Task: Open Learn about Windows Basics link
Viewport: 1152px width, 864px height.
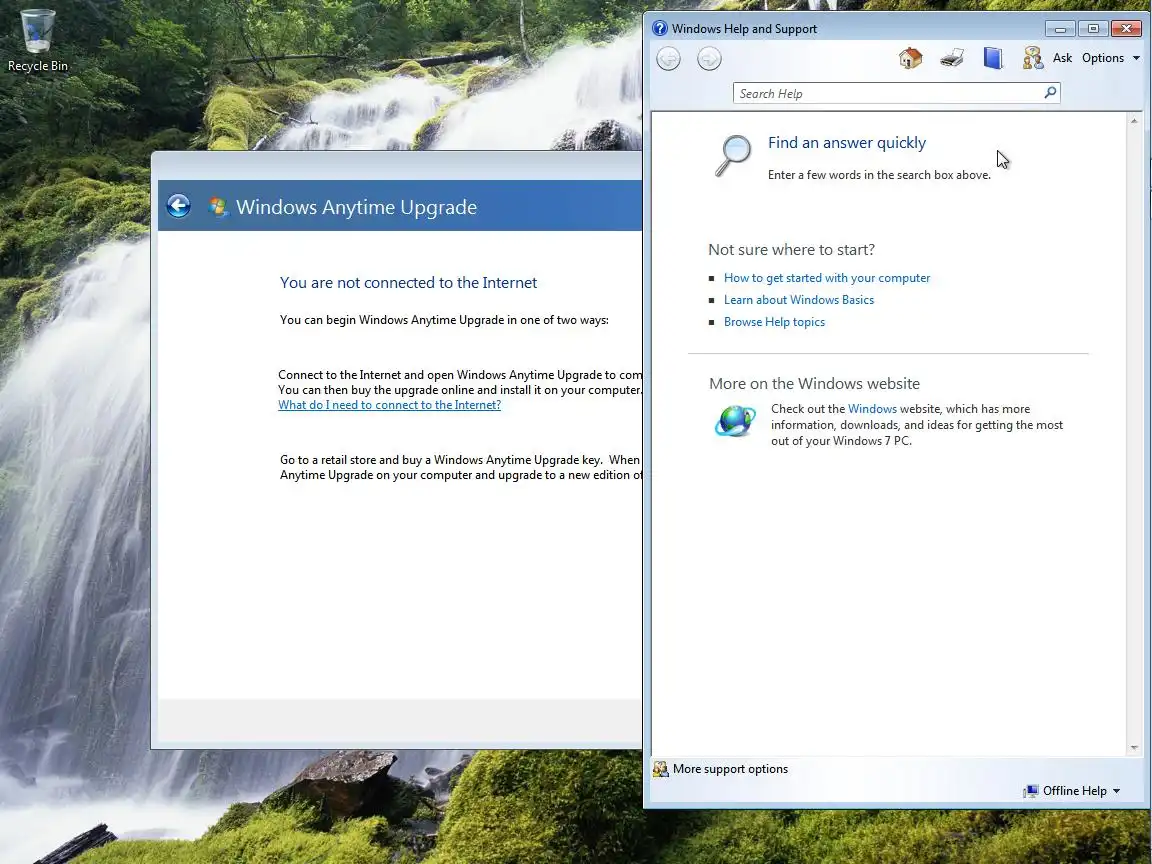Action: pyautogui.click(x=799, y=300)
